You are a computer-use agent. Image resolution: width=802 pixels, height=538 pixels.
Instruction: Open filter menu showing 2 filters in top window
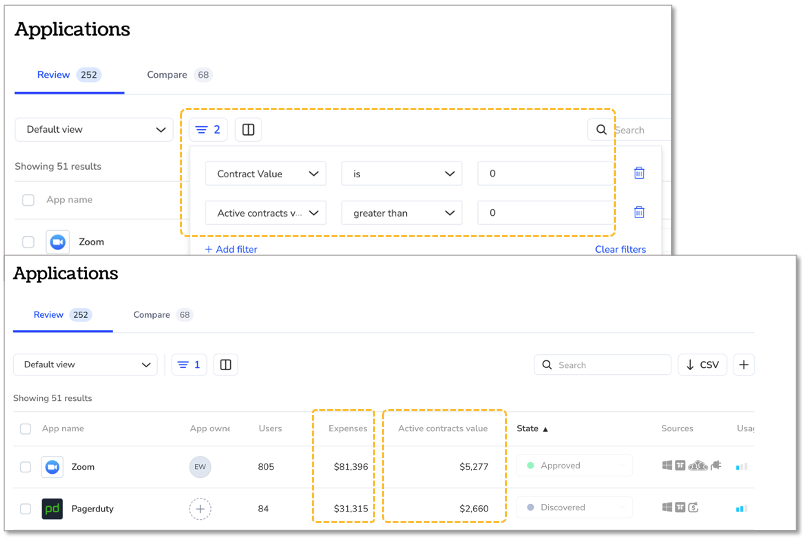[208, 130]
